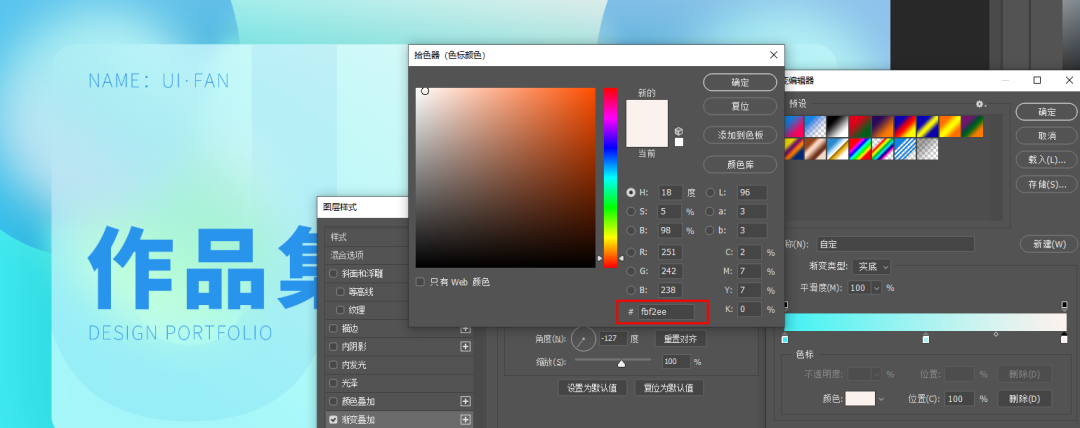
Task: Click 新建(W) to create new gradient
Action: pos(1048,244)
